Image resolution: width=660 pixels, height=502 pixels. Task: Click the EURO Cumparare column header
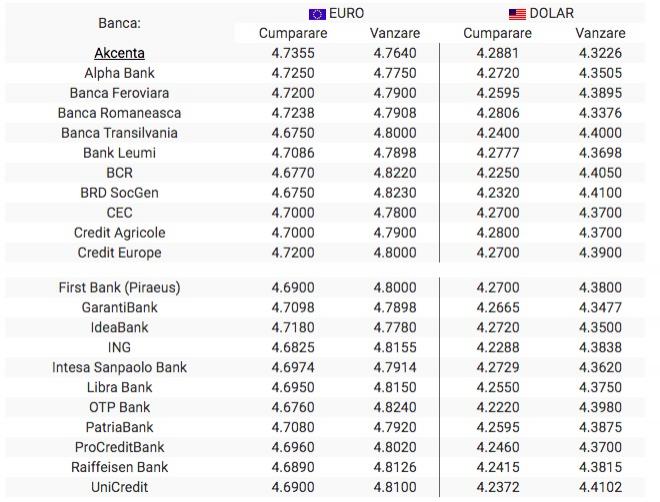pos(293,33)
